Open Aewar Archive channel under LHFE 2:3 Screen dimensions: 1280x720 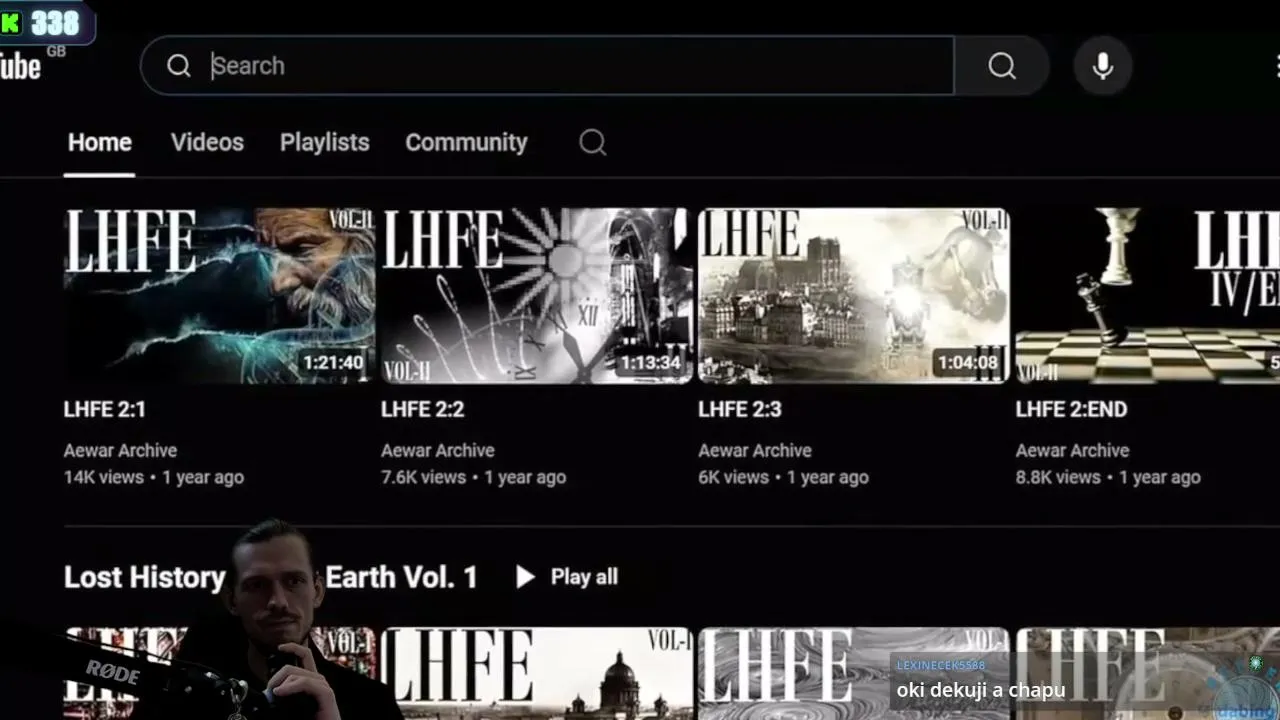click(755, 451)
